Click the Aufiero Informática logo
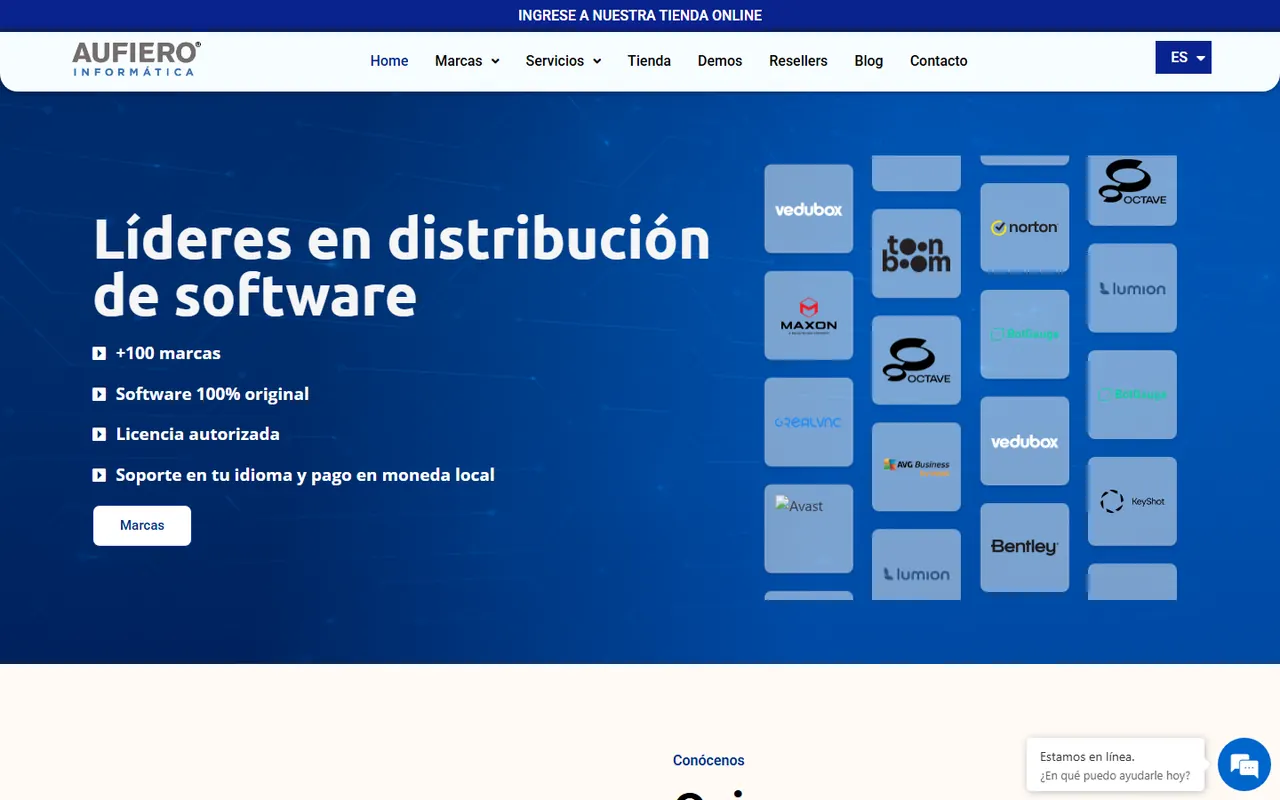This screenshot has height=800, width=1280. 136,59
